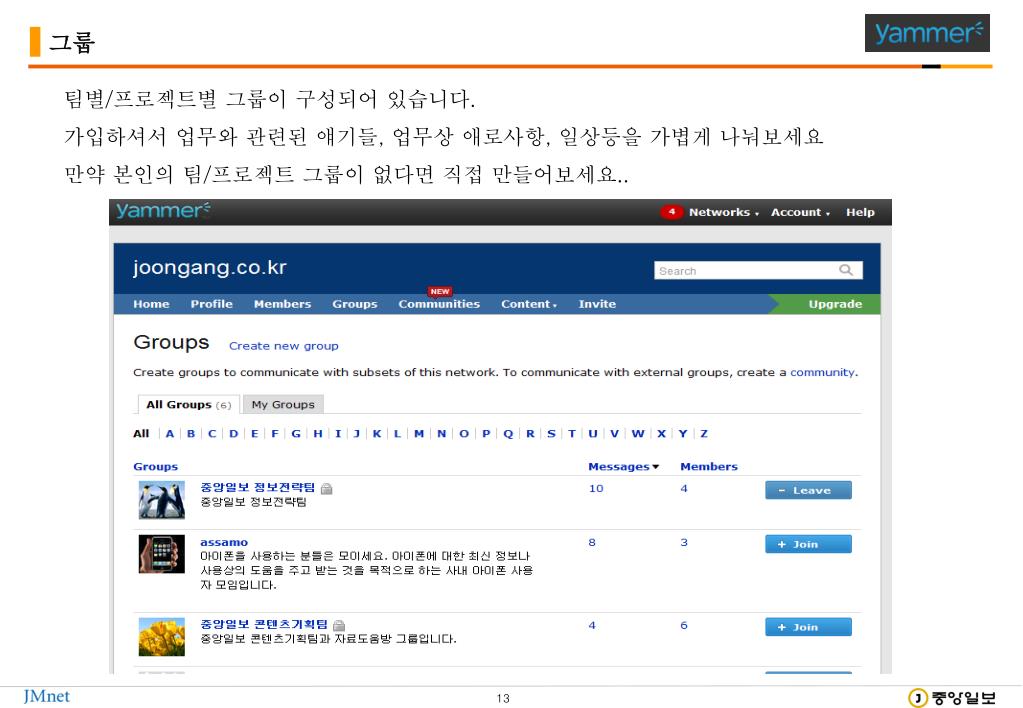
Task: Click the Yammer logo in the dark header
Action: pos(163,210)
